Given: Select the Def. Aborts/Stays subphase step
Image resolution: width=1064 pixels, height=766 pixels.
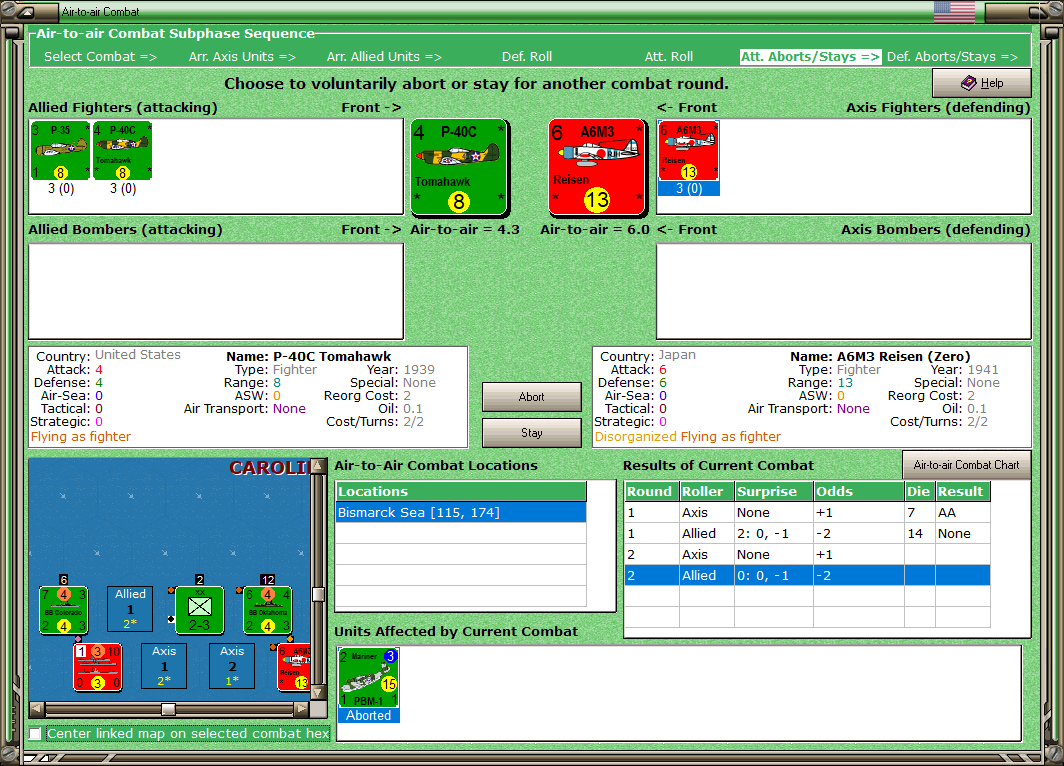Looking at the screenshot, I should tap(952, 57).
